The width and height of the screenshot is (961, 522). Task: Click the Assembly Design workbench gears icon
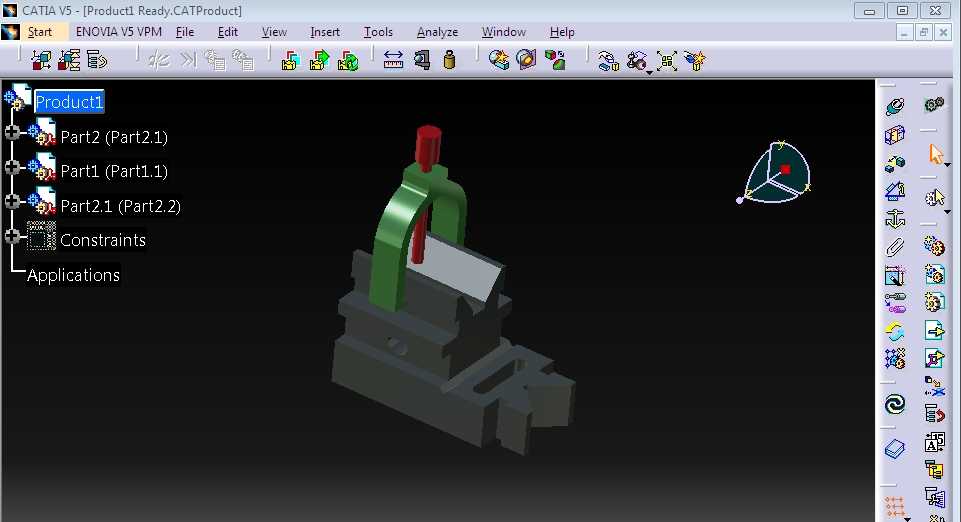tap(934, 105)
